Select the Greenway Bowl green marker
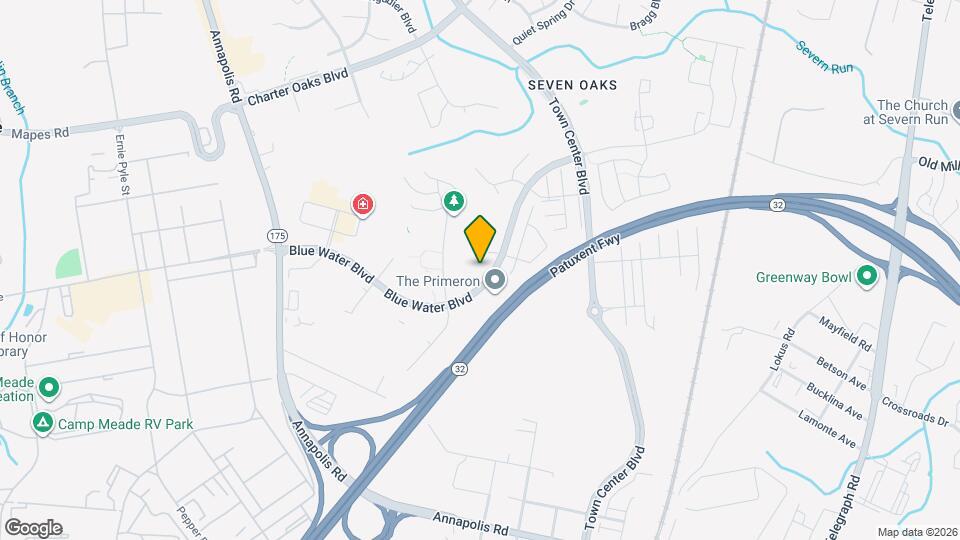Viewport: 960px width, 540px height. click(866, 276)
